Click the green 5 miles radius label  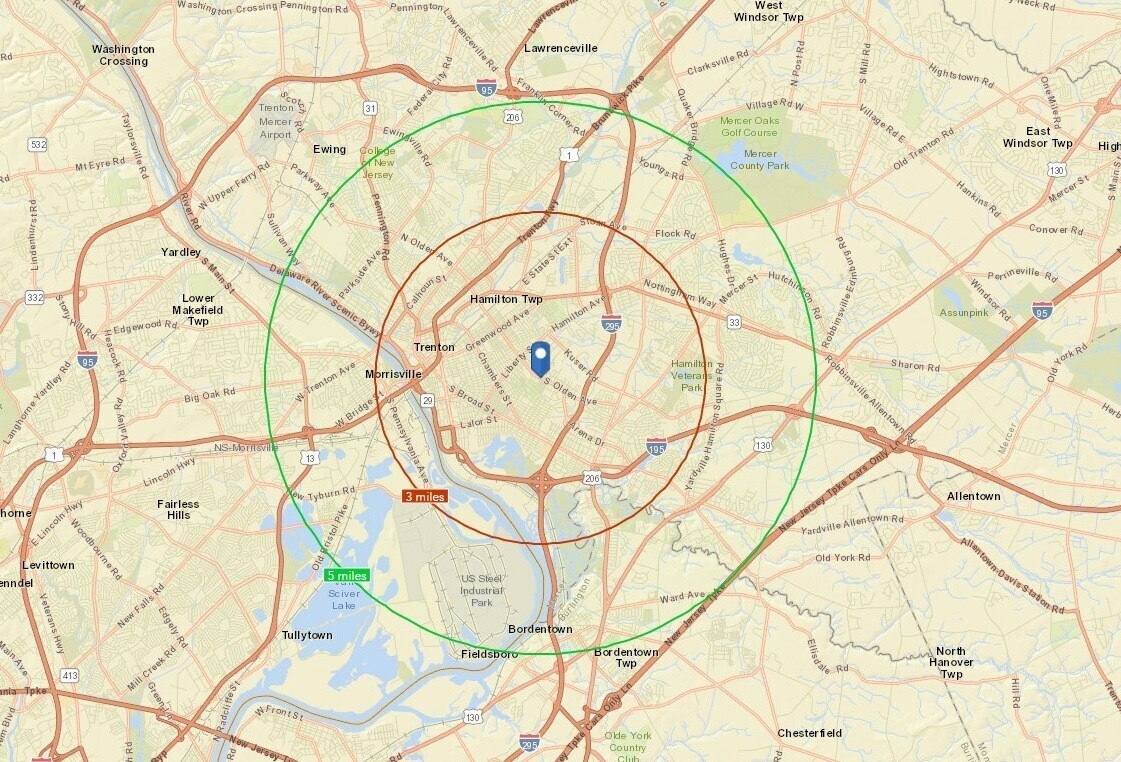pos(347,575)
